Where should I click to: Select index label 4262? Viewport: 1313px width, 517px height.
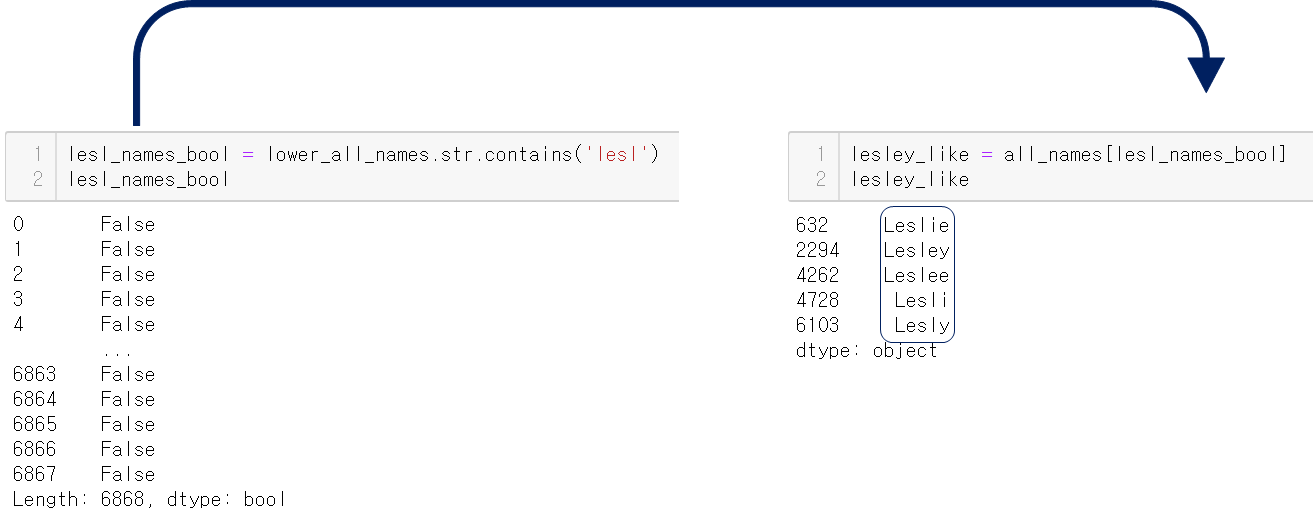818,275
